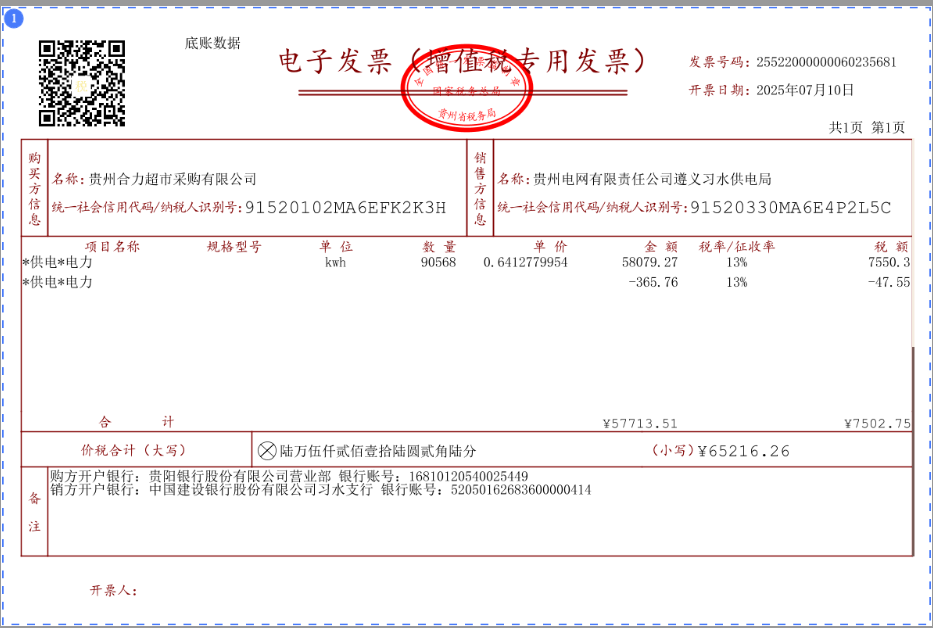Image resolution: width=933 pixels, height=628 pixels.
Task: Click seller tax ID 91520330MA6E4P2L5C
Action: pyautogui.click(x=790, y=207)
